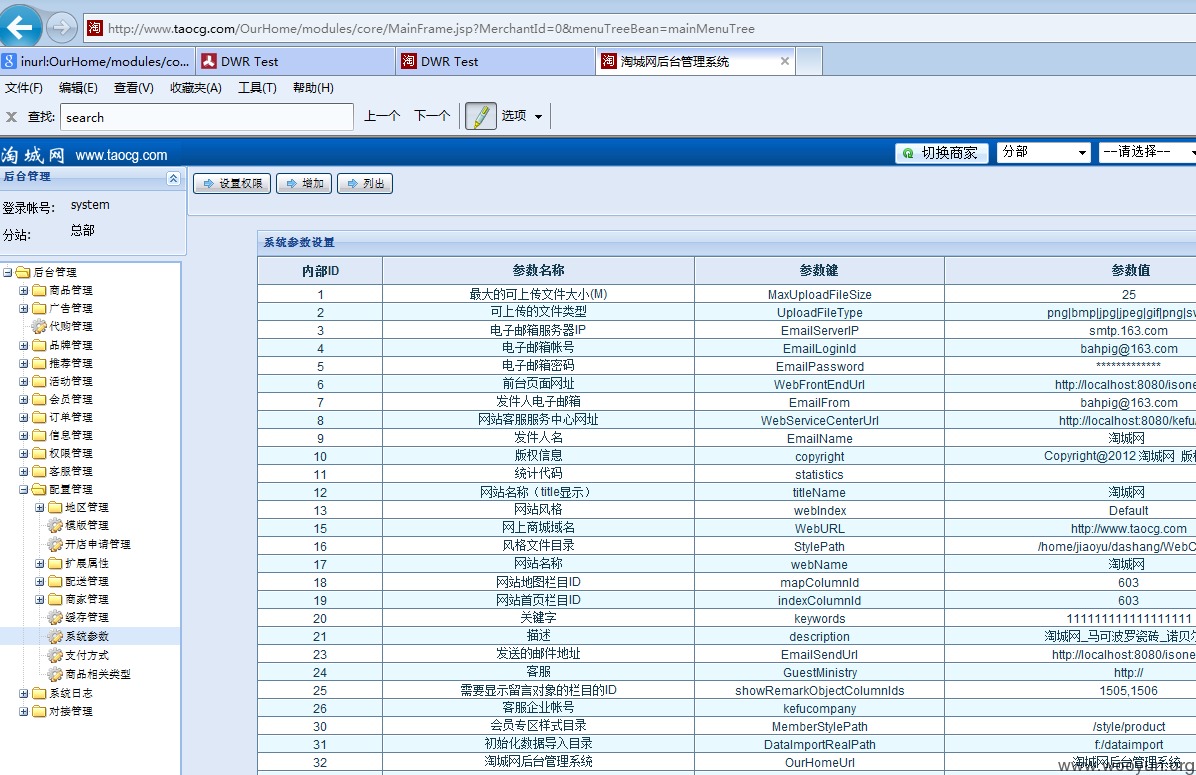Image resolution: width=1196 pixels, height=775 pixels.
Task: Click the 切换商家 button
Action: [941, 153]
